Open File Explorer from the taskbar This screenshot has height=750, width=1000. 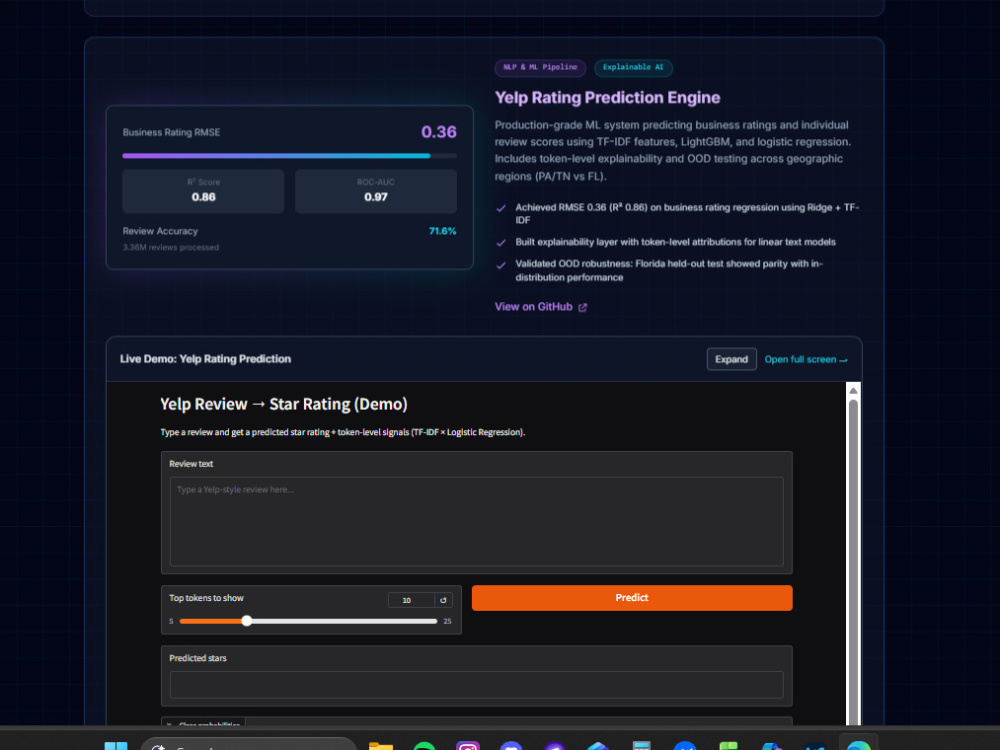point(381,746)
